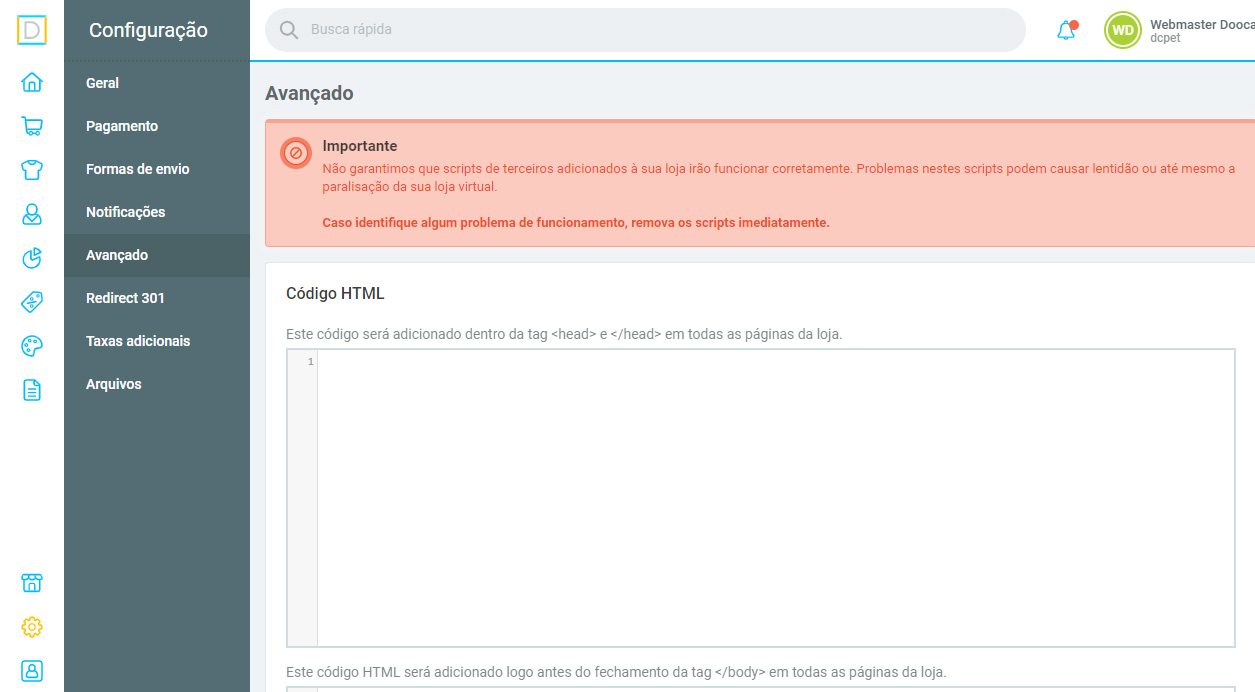Open the customers person icon
The height and width of the screenshot is (692, 1255).
pyautogui.click(x=32, y=213)
